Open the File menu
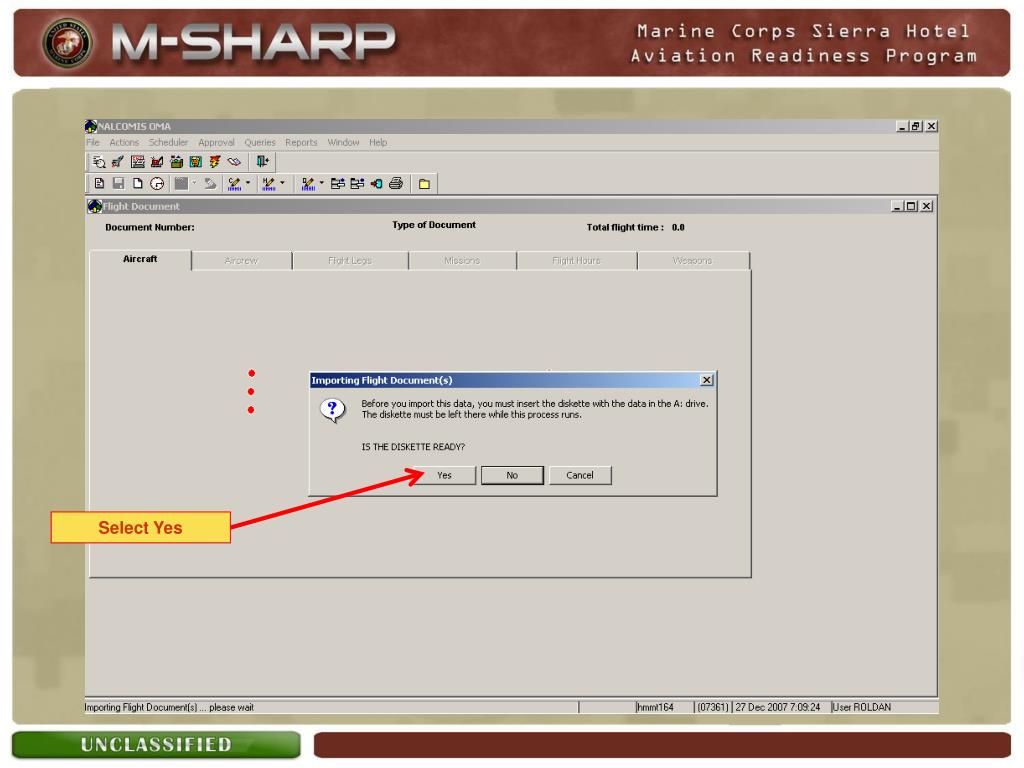This screenshot has width=1024, height=768. 93,142
